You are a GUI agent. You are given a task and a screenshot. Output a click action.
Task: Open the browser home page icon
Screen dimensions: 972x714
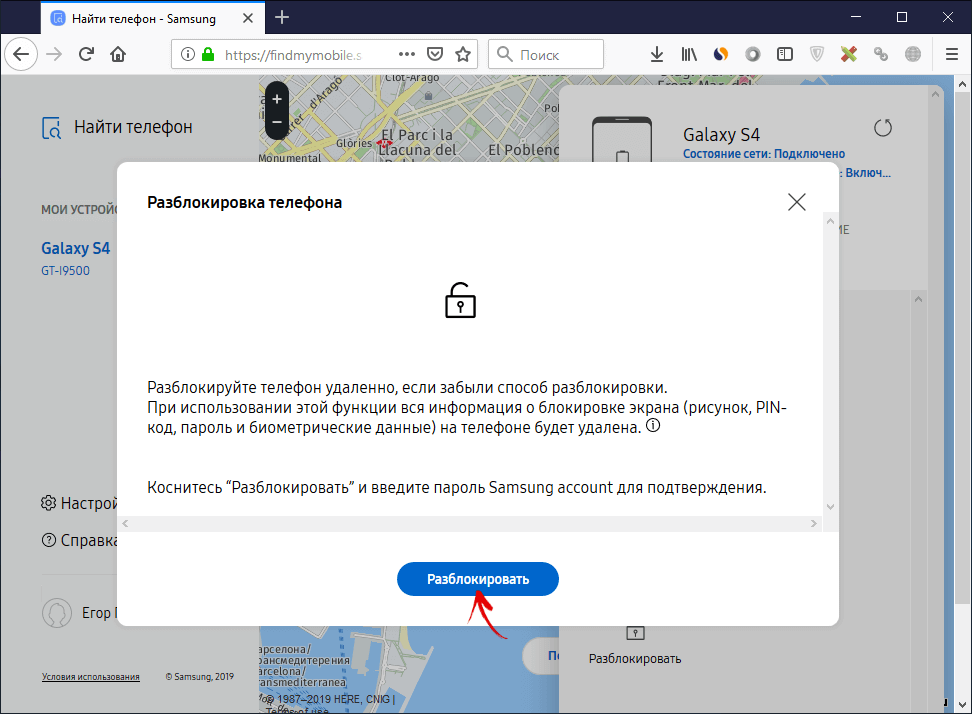tap(118, 55)
